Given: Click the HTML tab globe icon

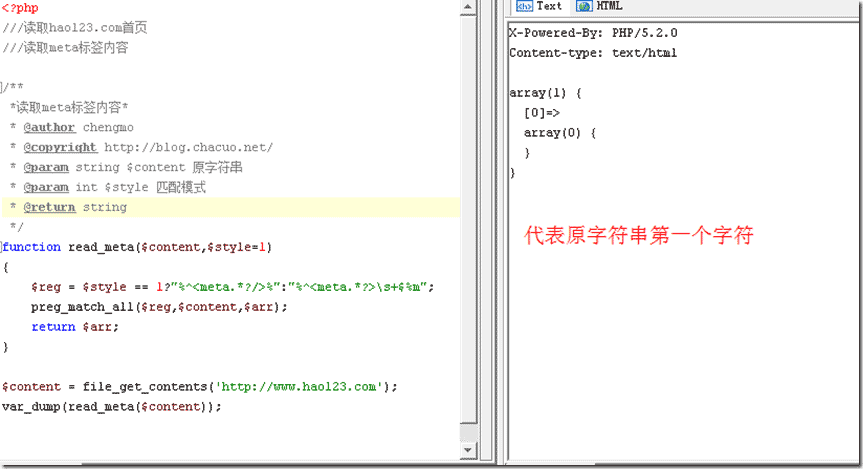Looking at the screenshot, I should (x=584, y=6).
